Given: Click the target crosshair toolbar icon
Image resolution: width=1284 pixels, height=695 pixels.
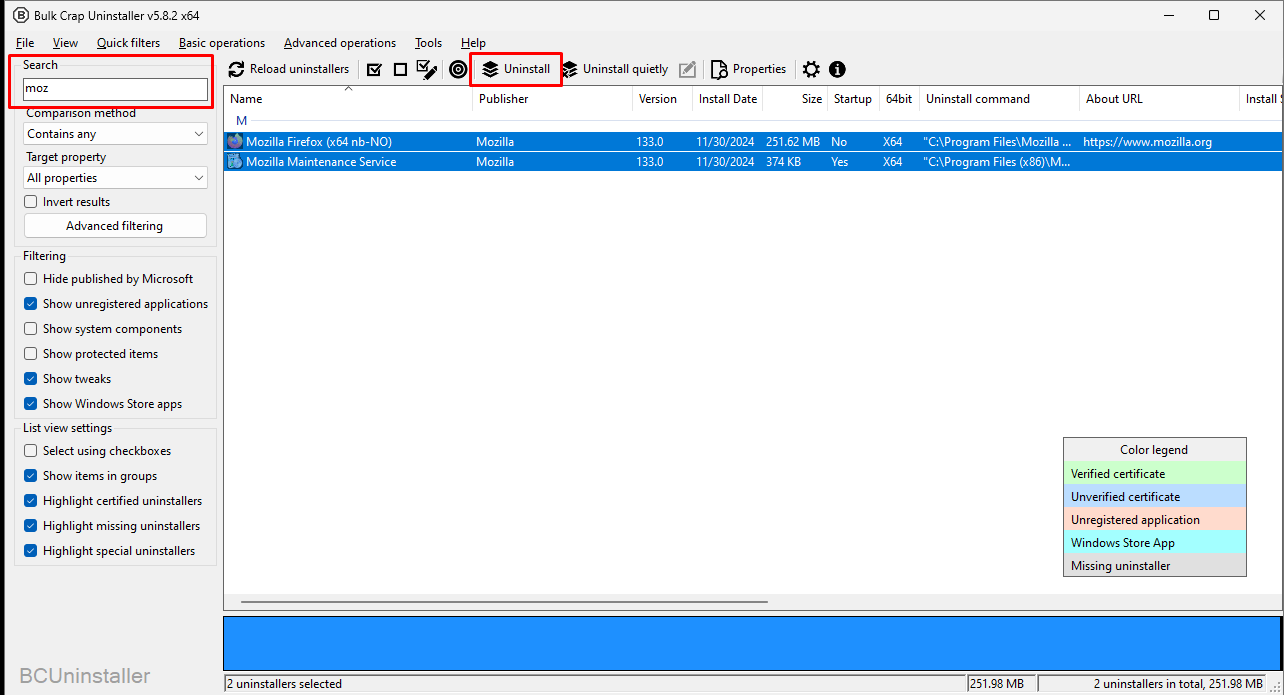Looking at the screenshot, I should [458, 69].
